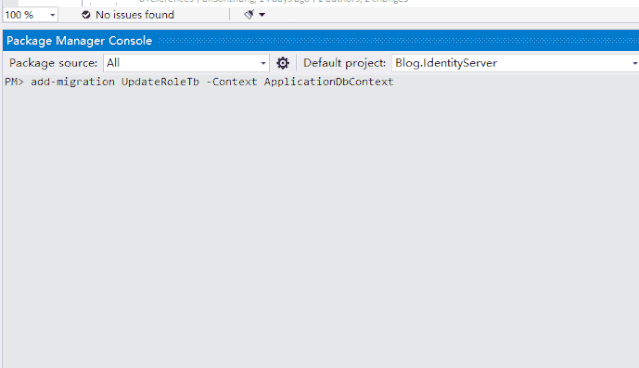The width and height of the screenshot is (639, 368).
Task: Click the add-migration command line in the console
Action: (212, 82)
